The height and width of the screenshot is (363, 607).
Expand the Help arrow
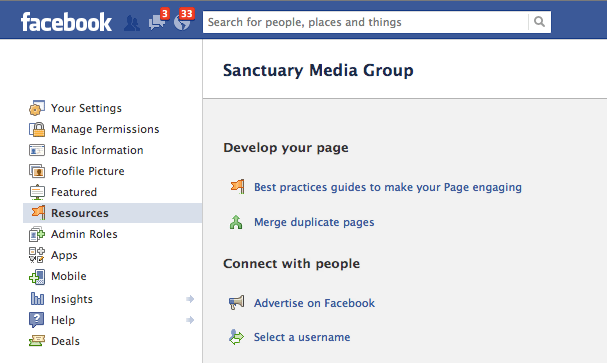(190, 320)
